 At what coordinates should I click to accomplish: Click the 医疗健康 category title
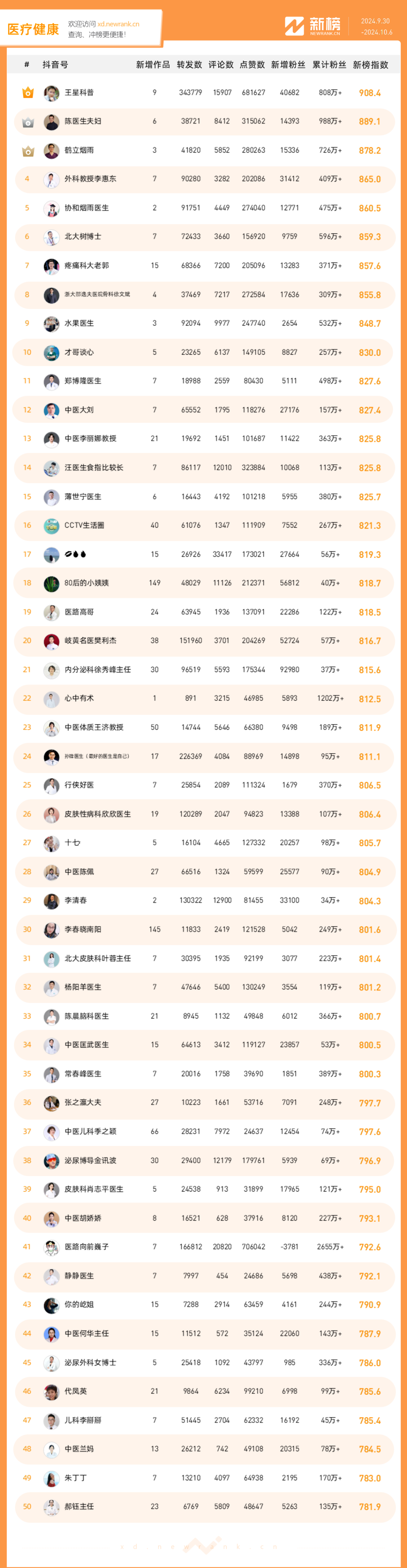pos(34,29)
